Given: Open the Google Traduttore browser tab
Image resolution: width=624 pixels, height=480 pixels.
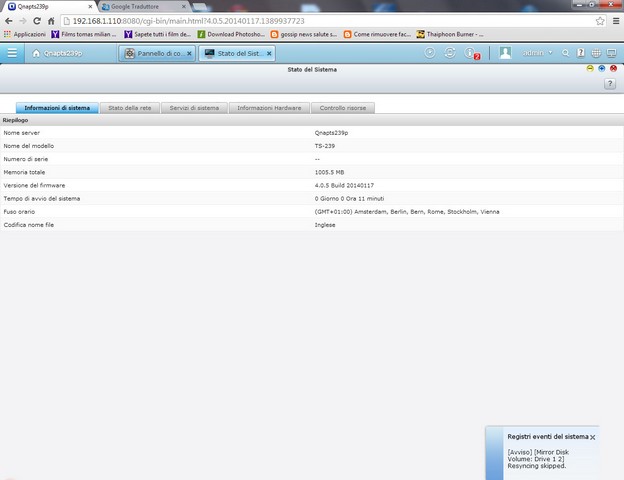Looking at the screenshot, I should 142,6.
